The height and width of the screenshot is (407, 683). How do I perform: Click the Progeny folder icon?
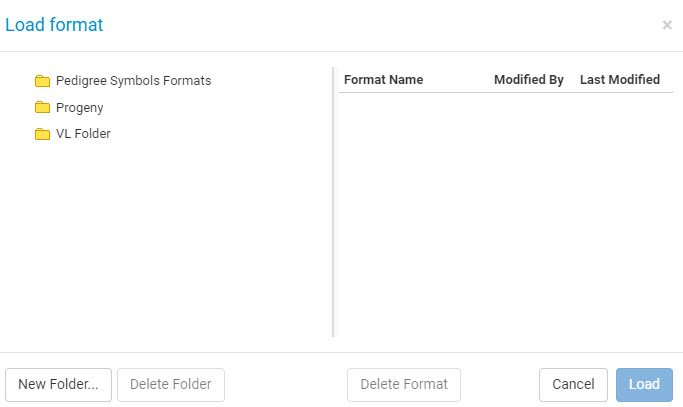tap(42, 107)
